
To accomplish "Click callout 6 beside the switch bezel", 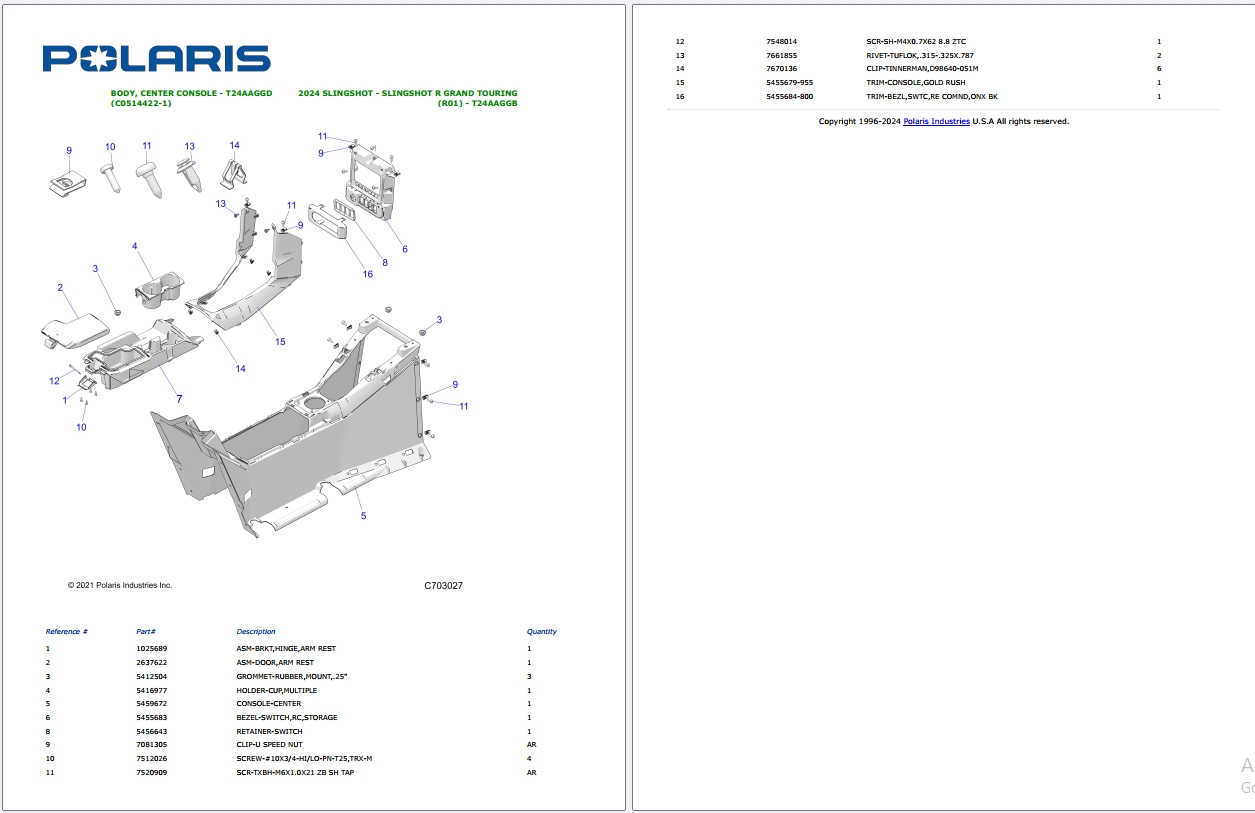I will (x=405, y=249).
